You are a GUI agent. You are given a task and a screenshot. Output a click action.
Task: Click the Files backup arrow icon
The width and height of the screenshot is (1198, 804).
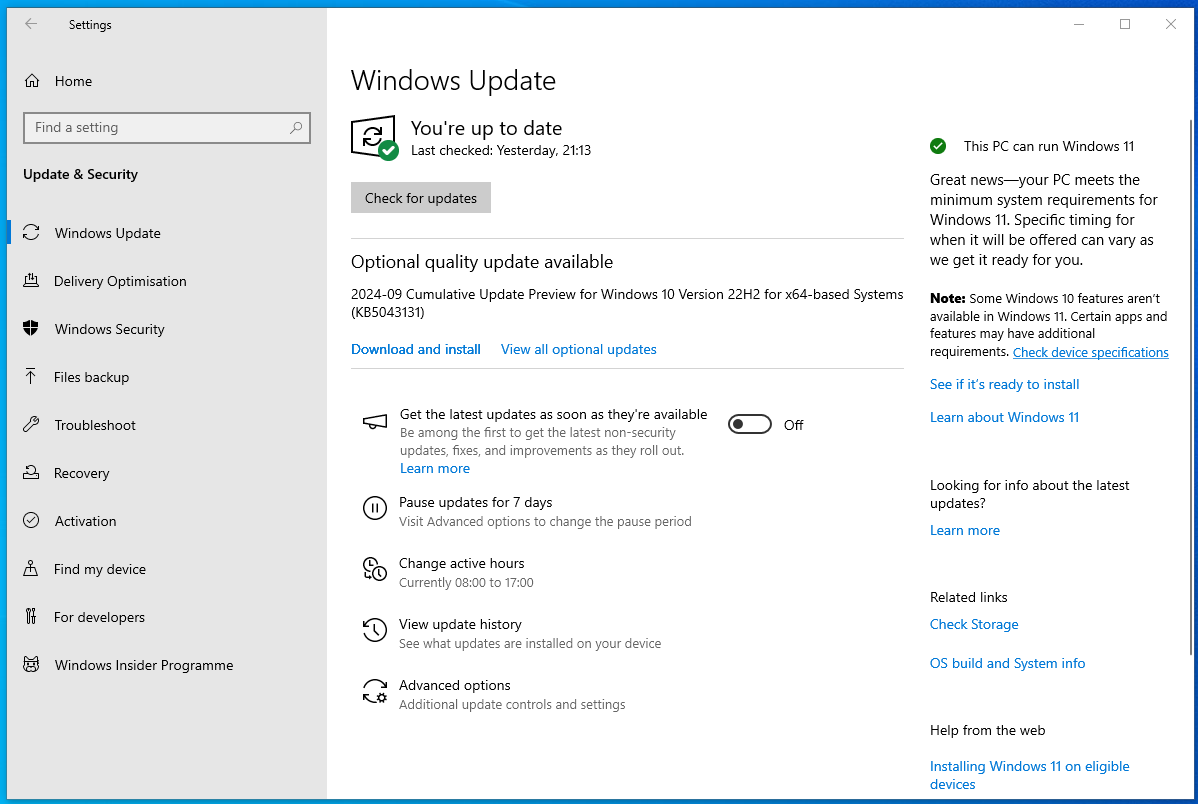tap(31, 377)
